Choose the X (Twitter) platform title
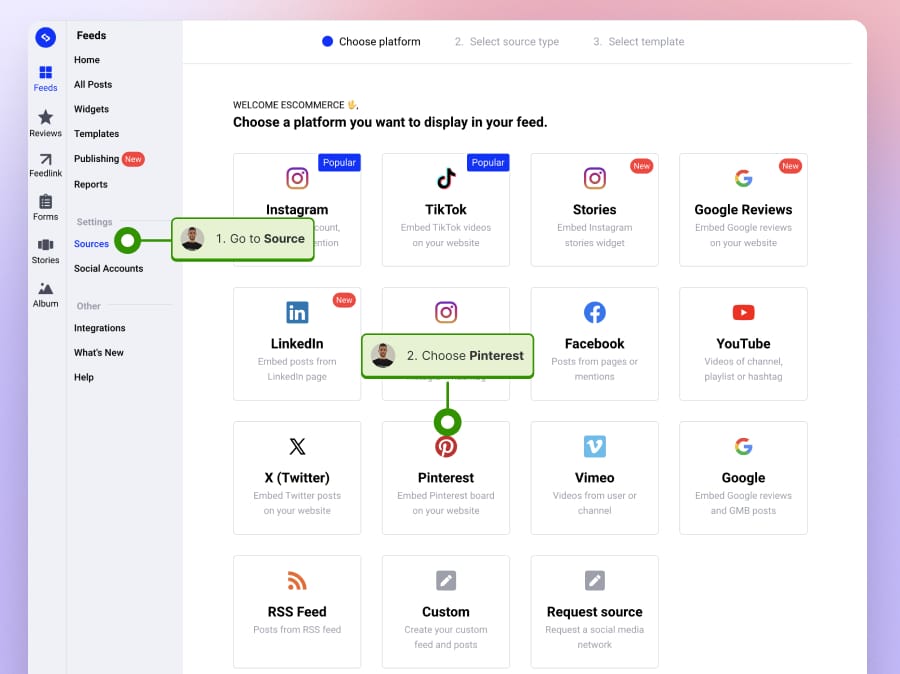The width and height of the screenshot is (900, 674). coord(297,478)
